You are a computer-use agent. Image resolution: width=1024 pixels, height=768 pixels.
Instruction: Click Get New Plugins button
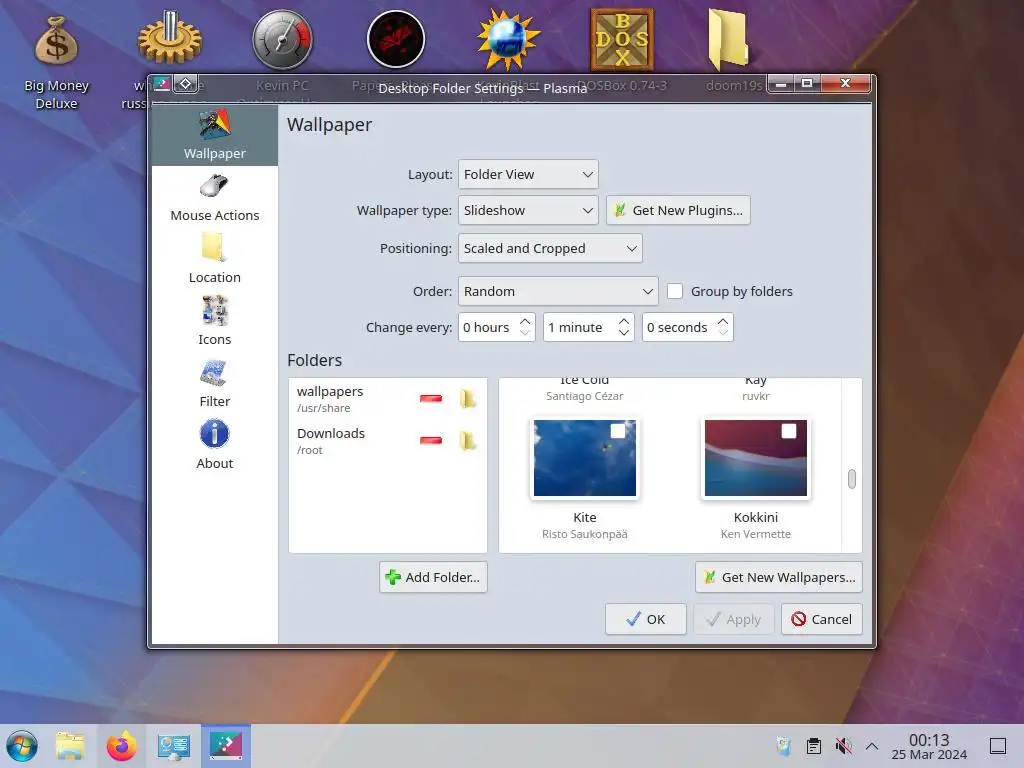[x=678, y=210]
